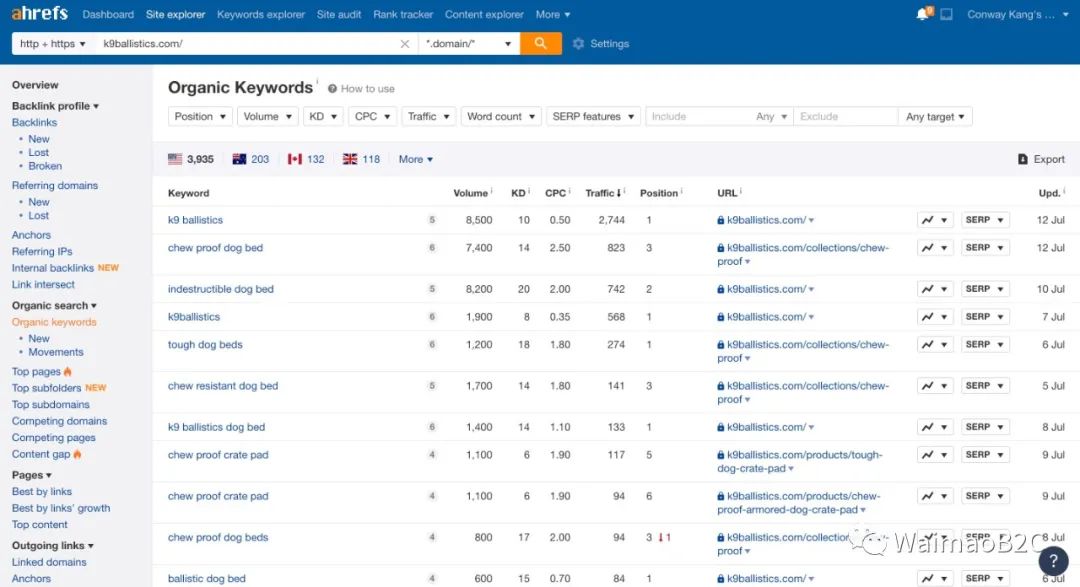
Task: Go to Site audit in top menu
Action: 339,15
